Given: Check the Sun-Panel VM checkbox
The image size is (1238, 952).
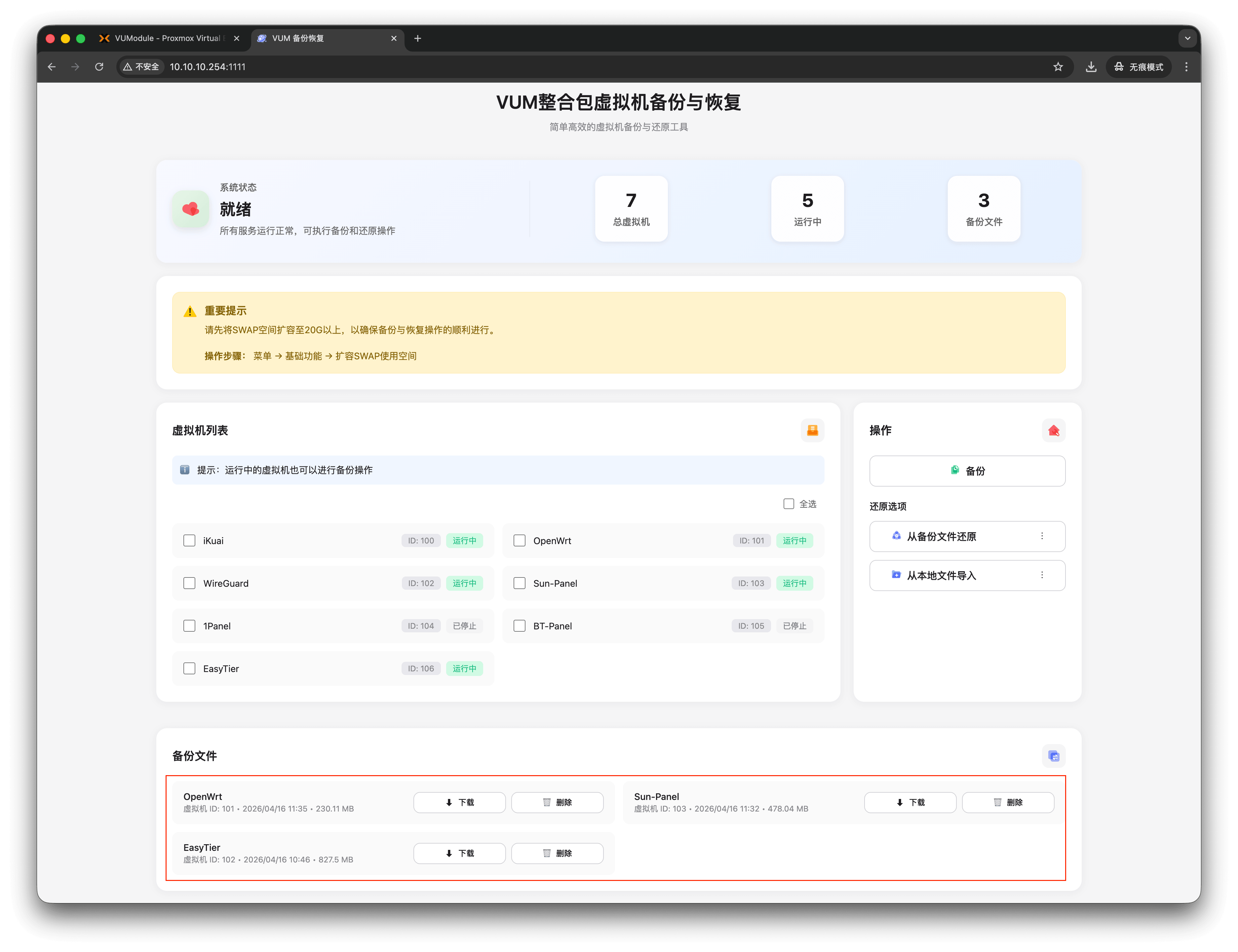Looking at the screenshot, I should pyautogui.click(x=519, y=583).
